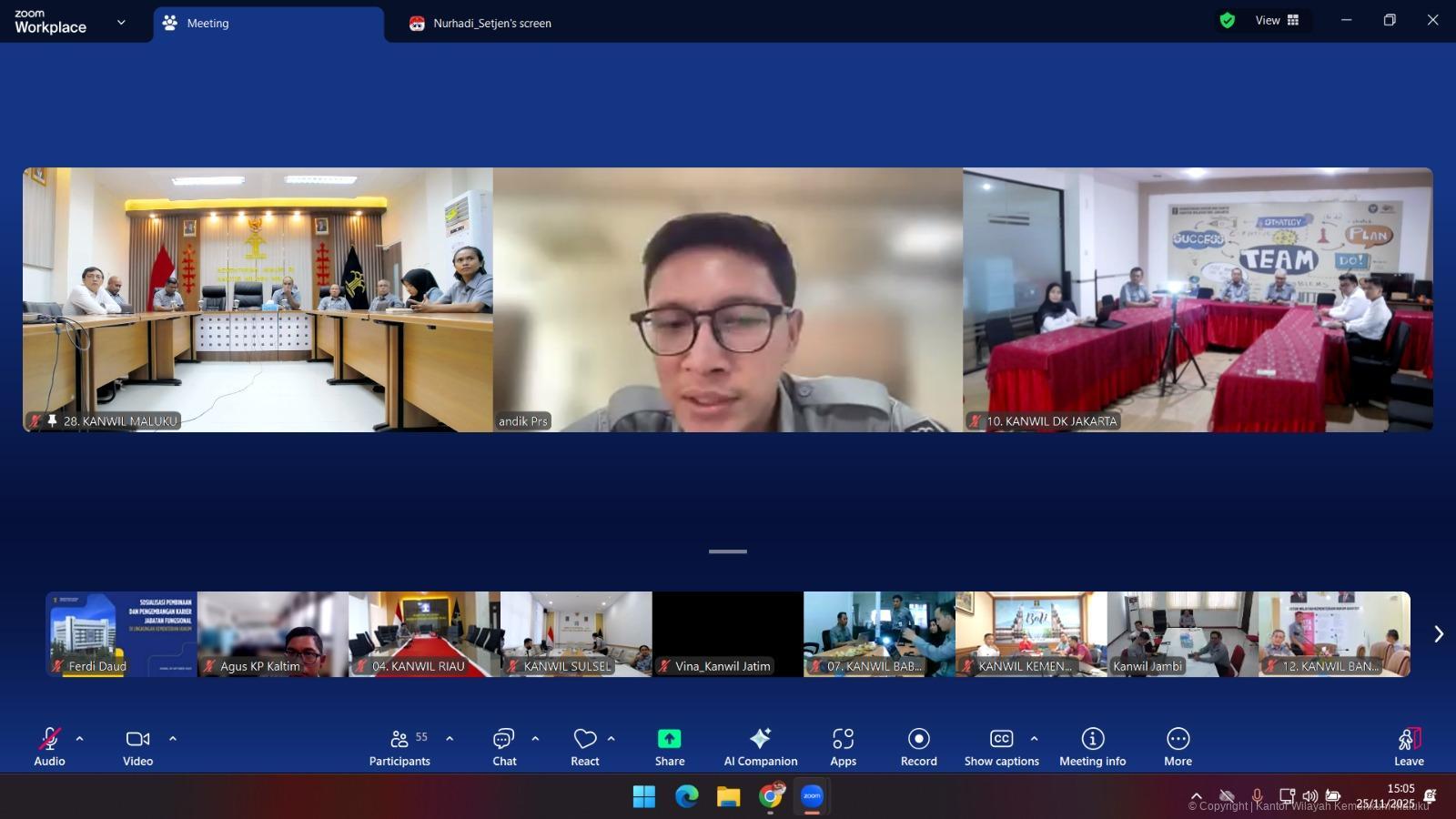Open the More options menu
This screenshot has width=1456, height=819.
(x=1178, y=747)
